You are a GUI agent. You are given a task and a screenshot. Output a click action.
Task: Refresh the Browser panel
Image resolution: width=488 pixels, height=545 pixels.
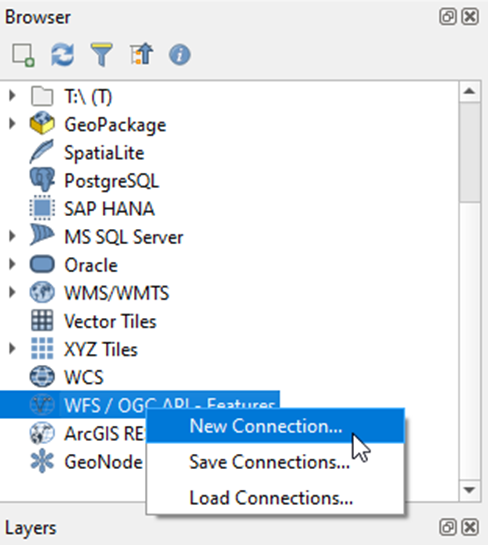point(63,55)
